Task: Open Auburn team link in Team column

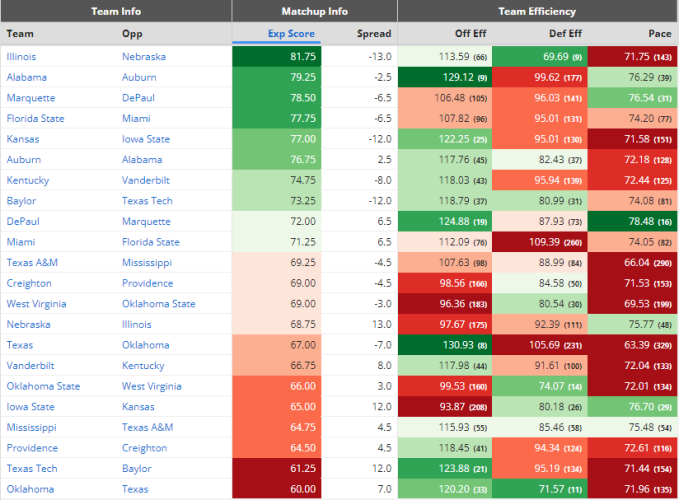Action: [23, 159]
